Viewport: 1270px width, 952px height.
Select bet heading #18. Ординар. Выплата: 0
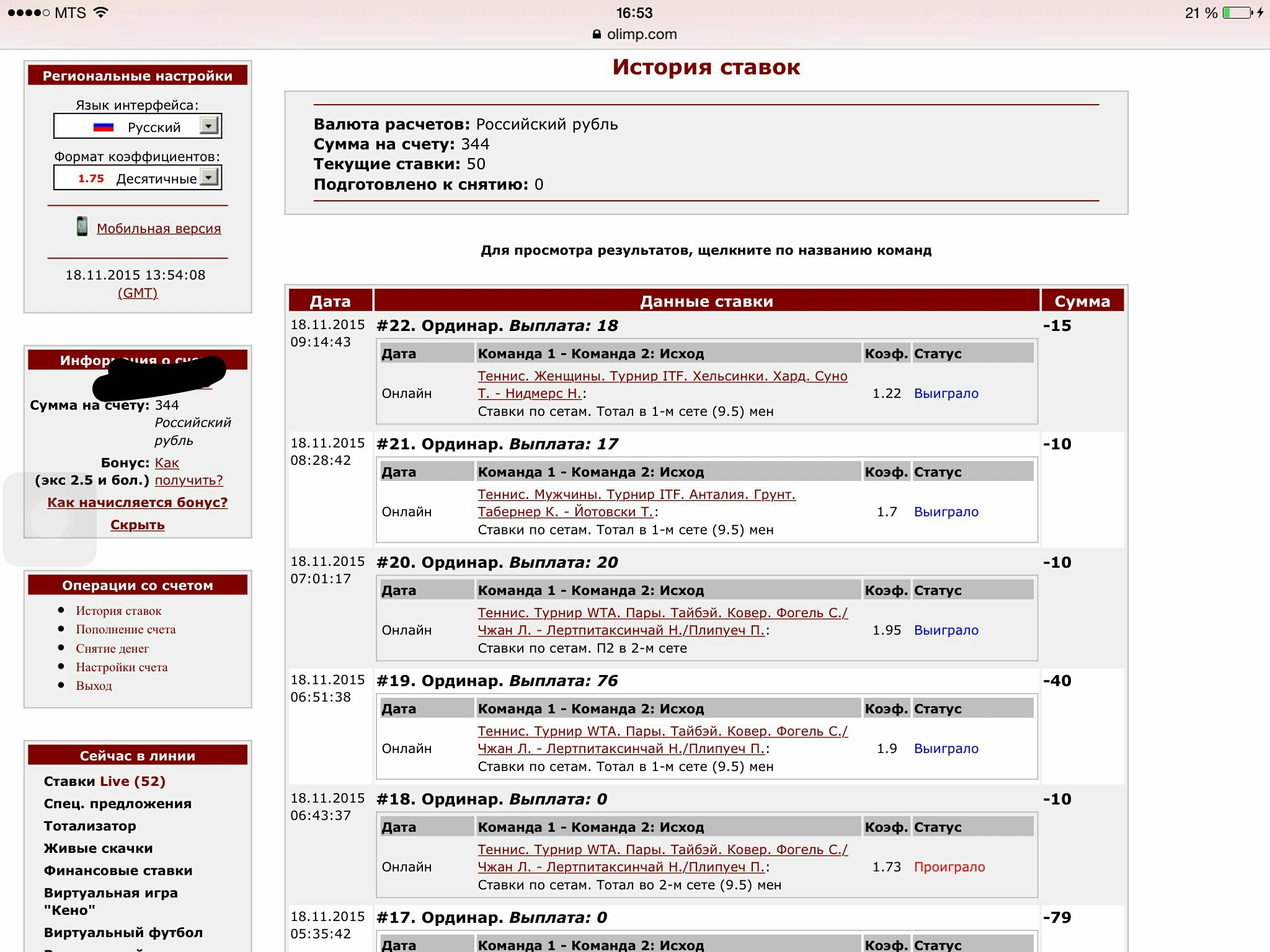pyautogui.click(x=492, y=799)
